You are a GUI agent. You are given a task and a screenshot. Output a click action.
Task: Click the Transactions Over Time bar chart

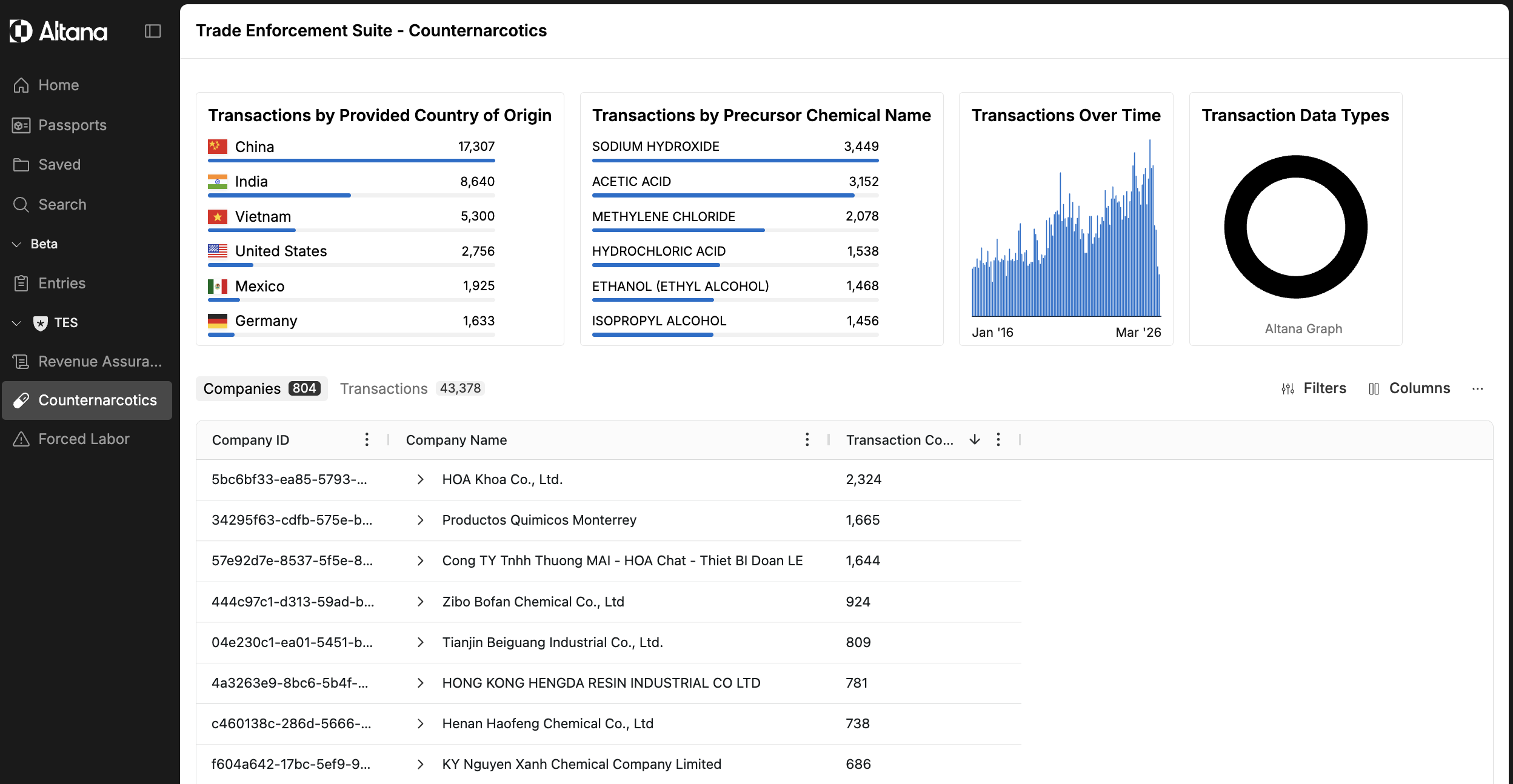pos(1066,228)
